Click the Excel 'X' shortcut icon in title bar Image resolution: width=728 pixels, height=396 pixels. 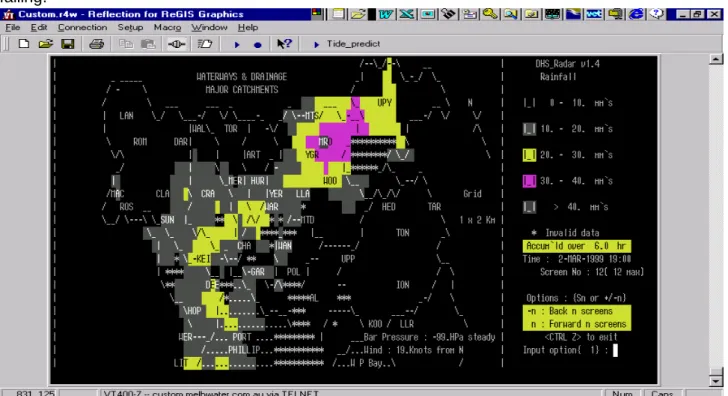click(x=407, y=14)
